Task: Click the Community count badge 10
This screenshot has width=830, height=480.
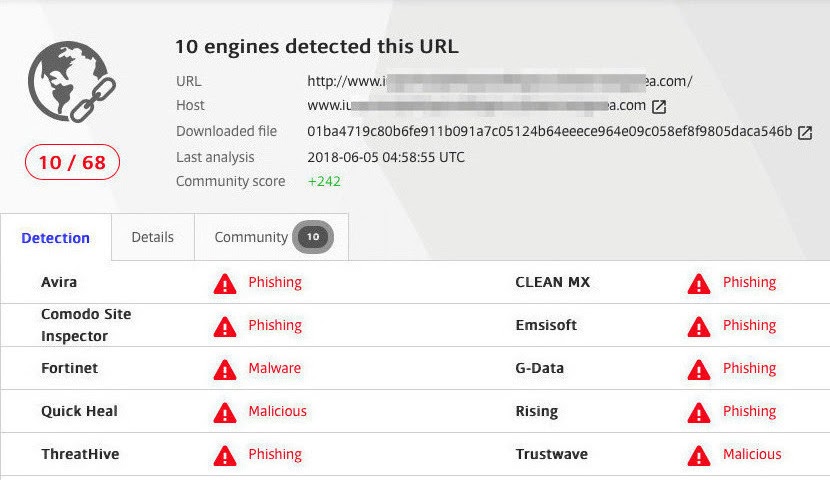Action: [313, 237]
